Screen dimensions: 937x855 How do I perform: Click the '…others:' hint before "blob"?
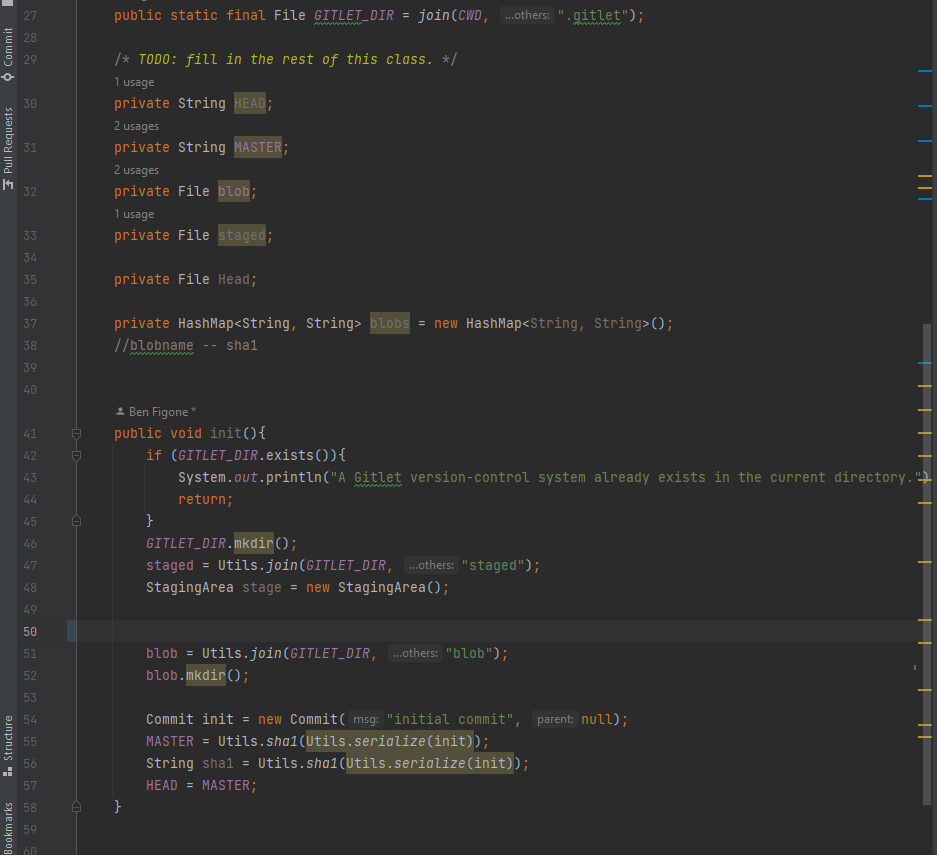414,654
